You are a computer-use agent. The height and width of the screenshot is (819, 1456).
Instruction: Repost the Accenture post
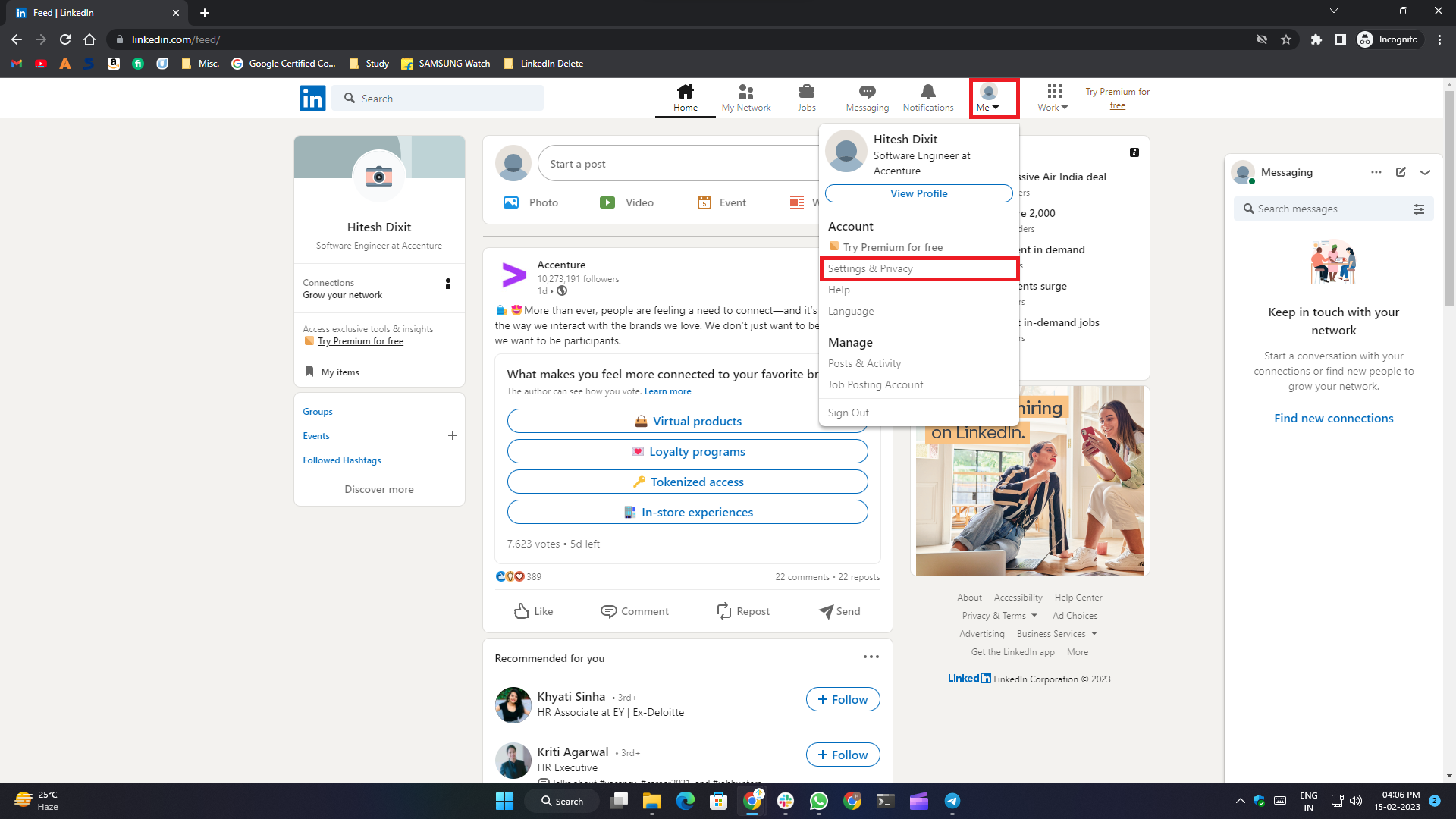pos(743,611)
